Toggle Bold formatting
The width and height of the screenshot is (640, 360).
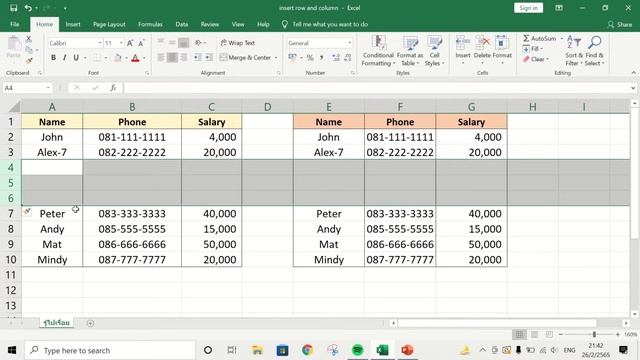click(x=53, y=58)
